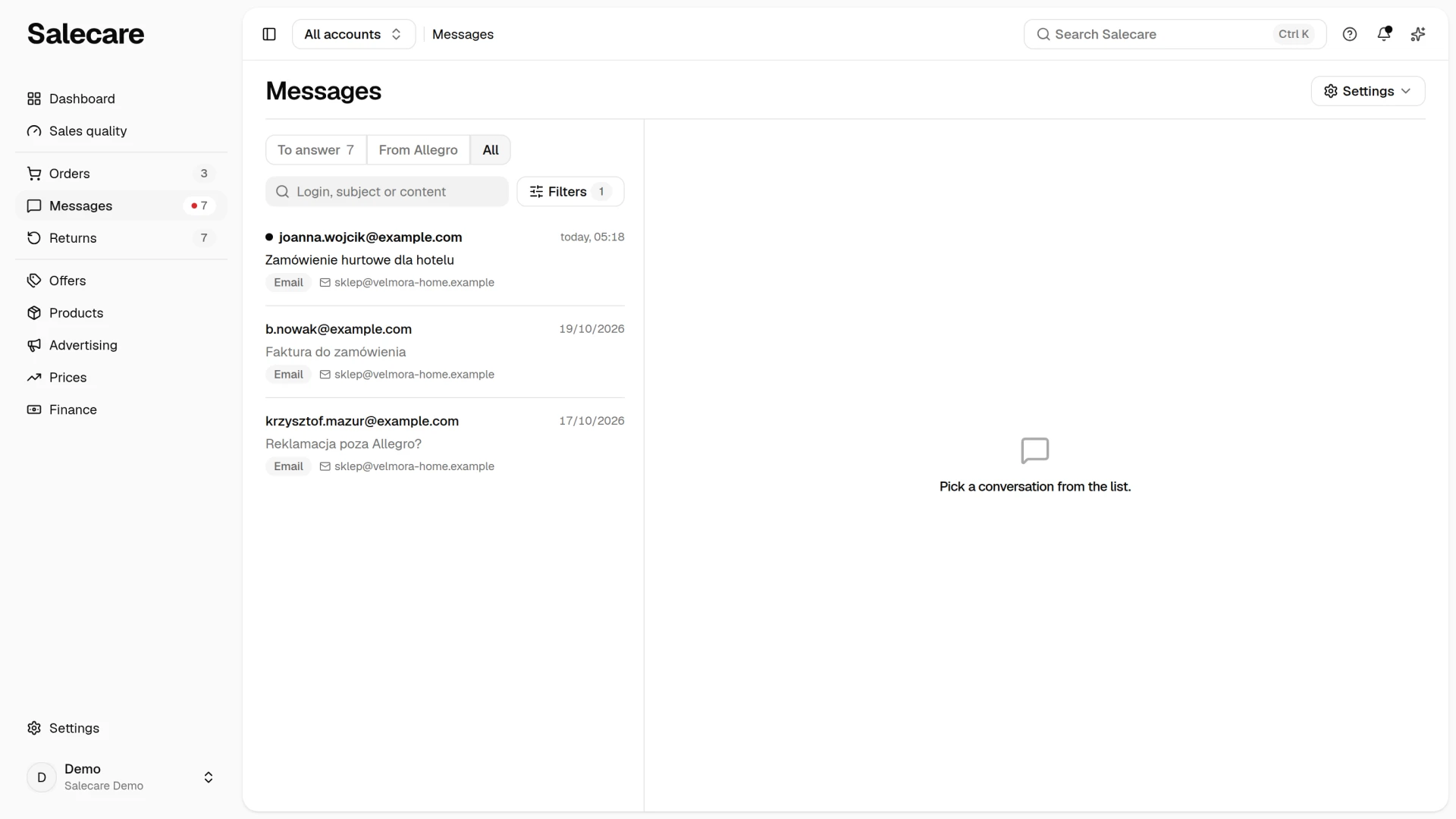The image size is (1456, 819).
Task: Expand the page Settings dropdown button
Action: (x=1368, y=91)
